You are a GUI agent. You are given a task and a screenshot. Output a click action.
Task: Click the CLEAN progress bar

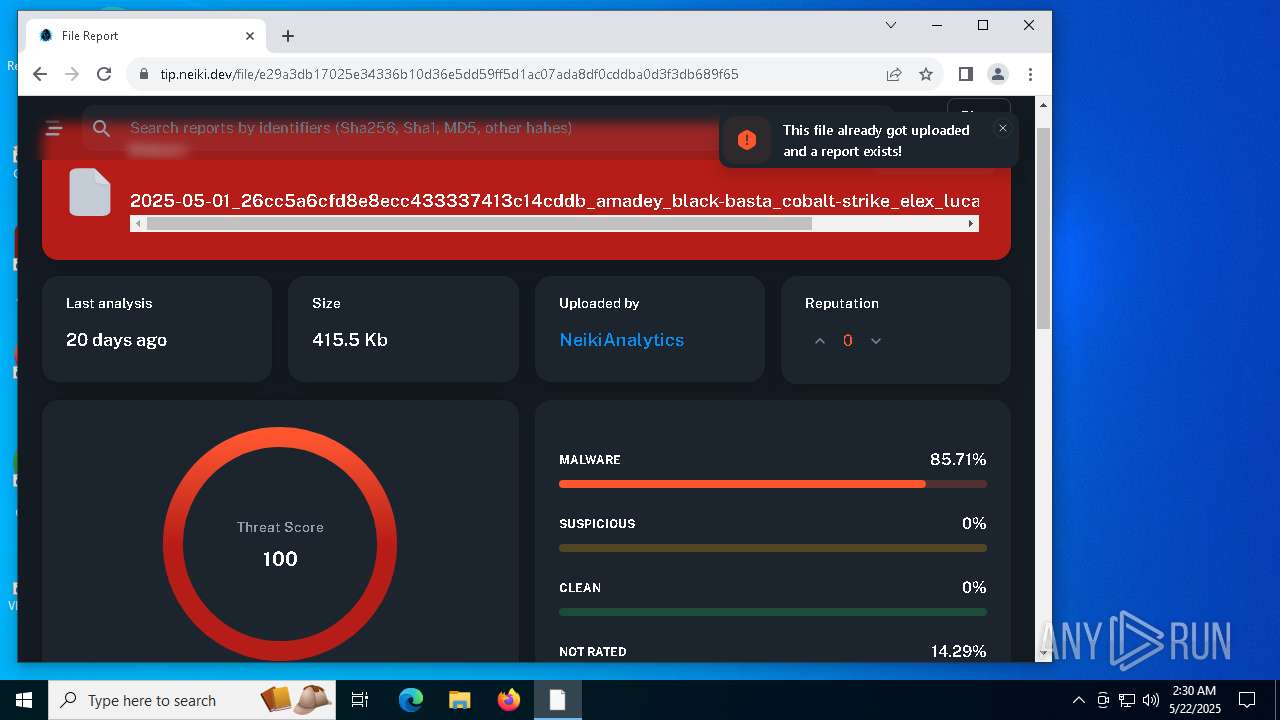[773, 612]
